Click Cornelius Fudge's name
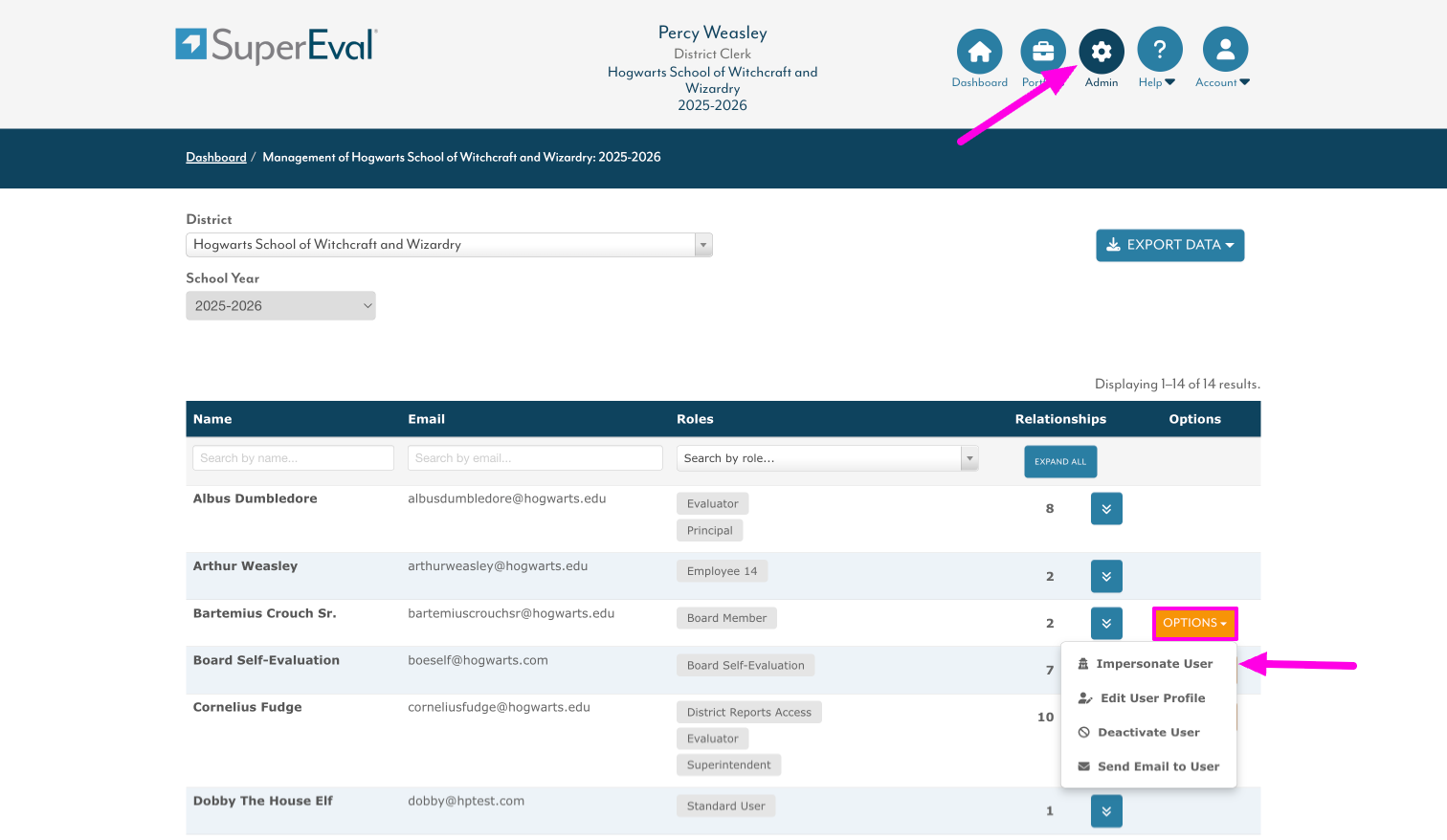 (247, 707)
